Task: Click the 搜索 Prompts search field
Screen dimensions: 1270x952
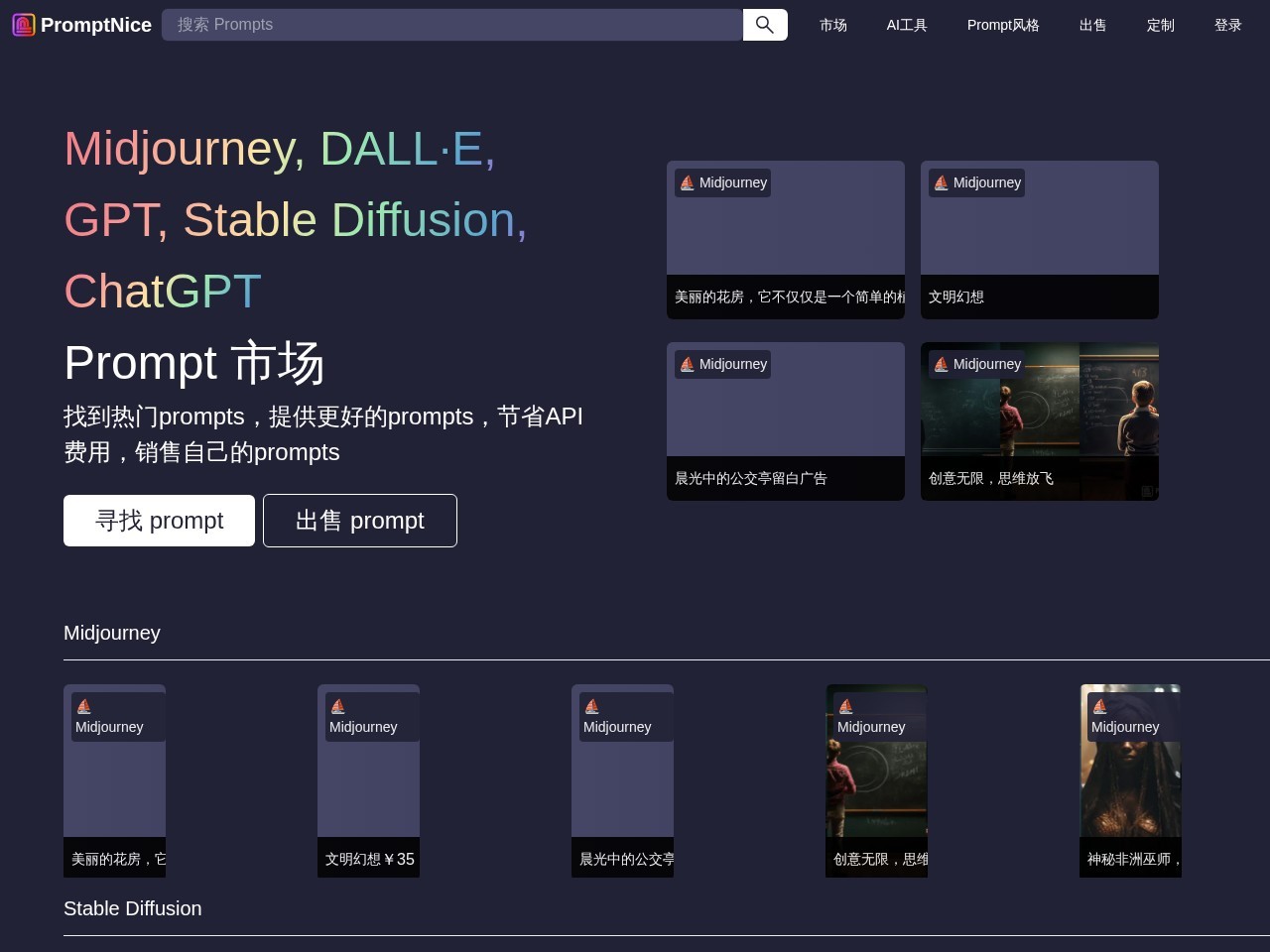Action: 452,25
